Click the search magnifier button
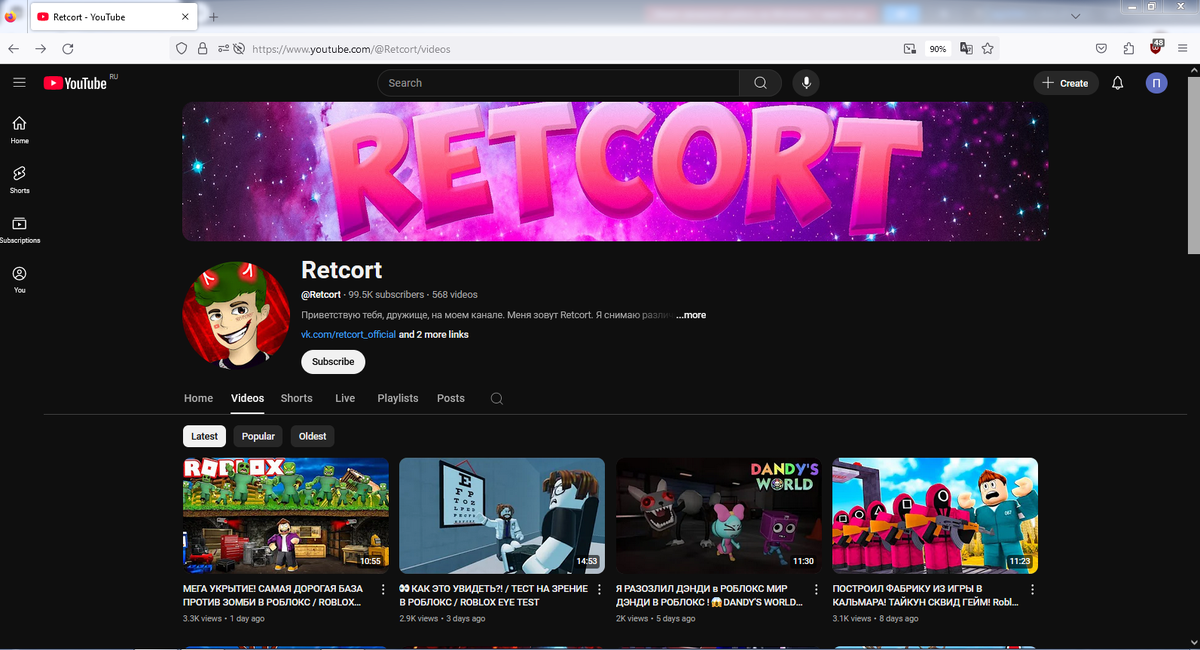The width and height of the screenshot is (1200, 650). point(761,83)
